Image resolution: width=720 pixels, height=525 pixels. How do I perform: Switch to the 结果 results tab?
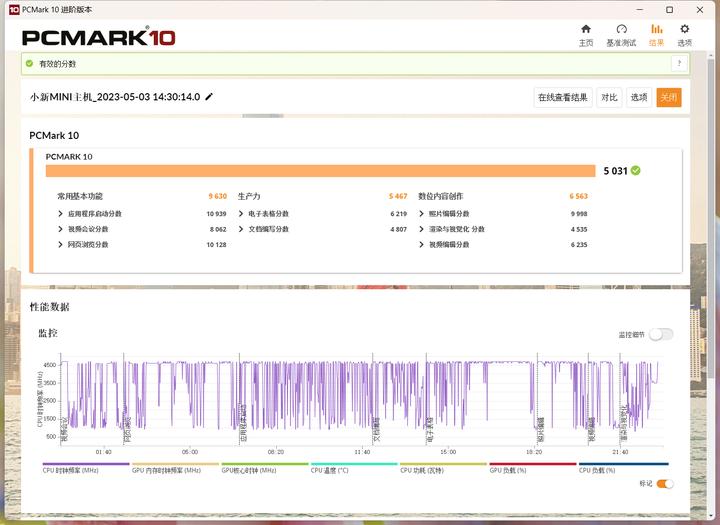(x=656, y=35)
